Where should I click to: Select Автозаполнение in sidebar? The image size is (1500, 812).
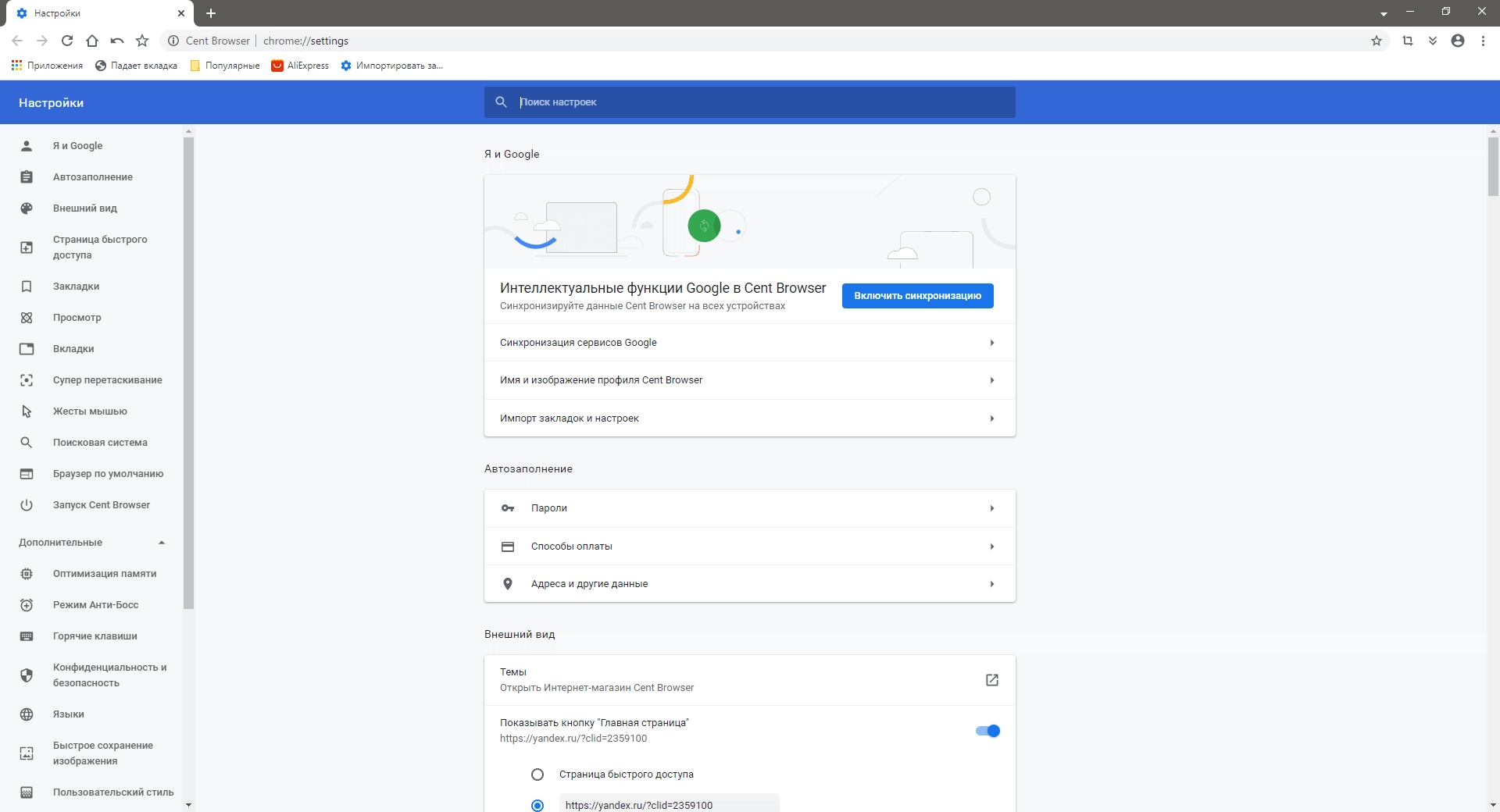click(x=91, y=177)
